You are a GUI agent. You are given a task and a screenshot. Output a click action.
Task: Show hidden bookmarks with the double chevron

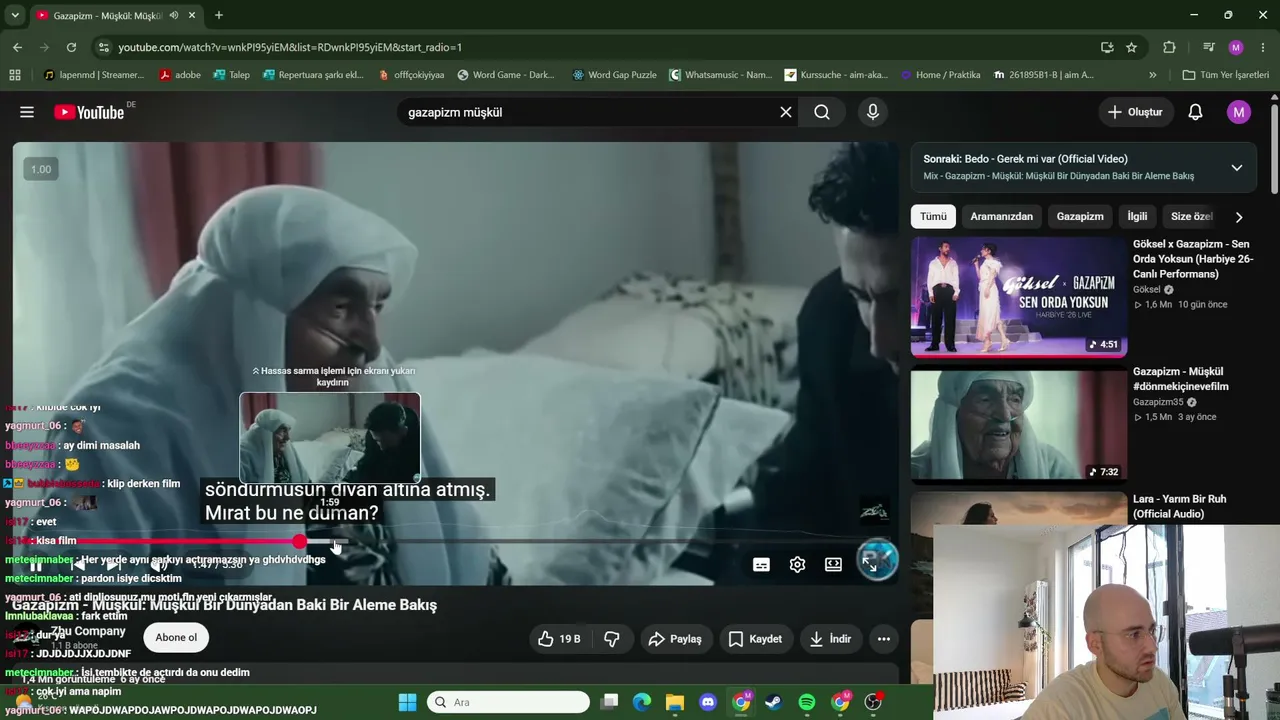[1152, 75]
